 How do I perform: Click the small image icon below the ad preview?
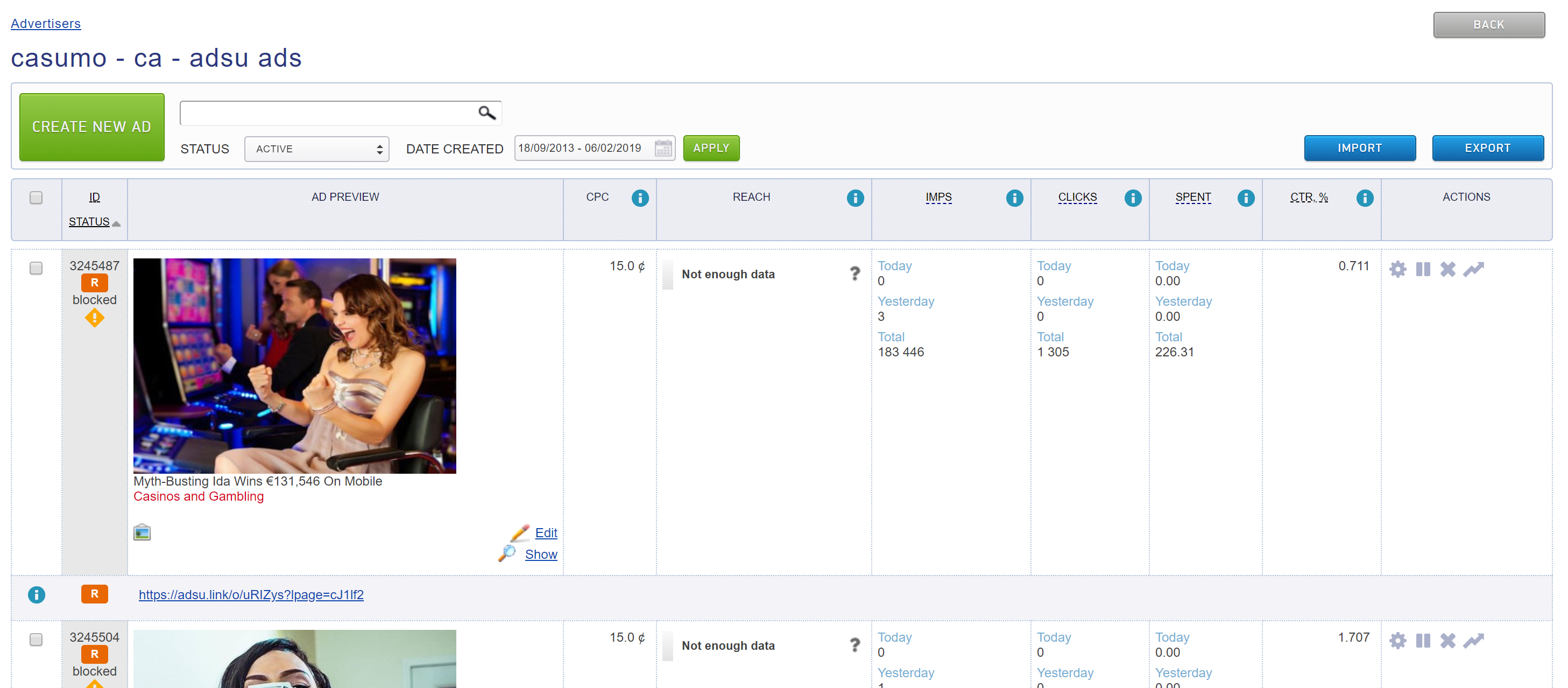click(142, 533)
